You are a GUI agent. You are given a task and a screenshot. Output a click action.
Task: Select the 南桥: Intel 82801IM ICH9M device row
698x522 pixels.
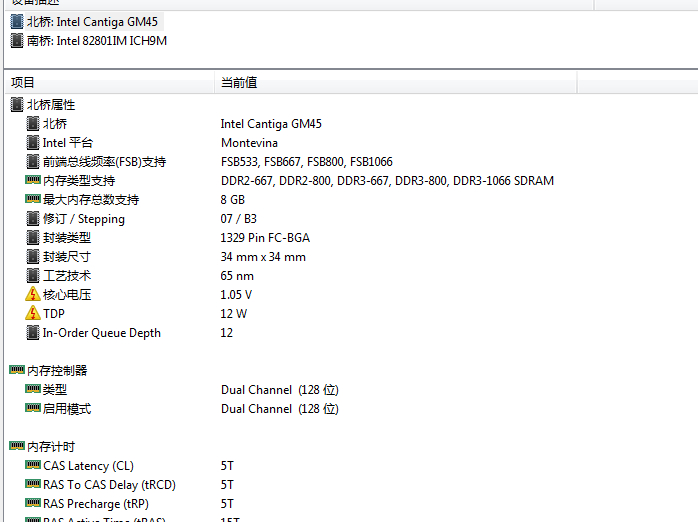point(89,41)
